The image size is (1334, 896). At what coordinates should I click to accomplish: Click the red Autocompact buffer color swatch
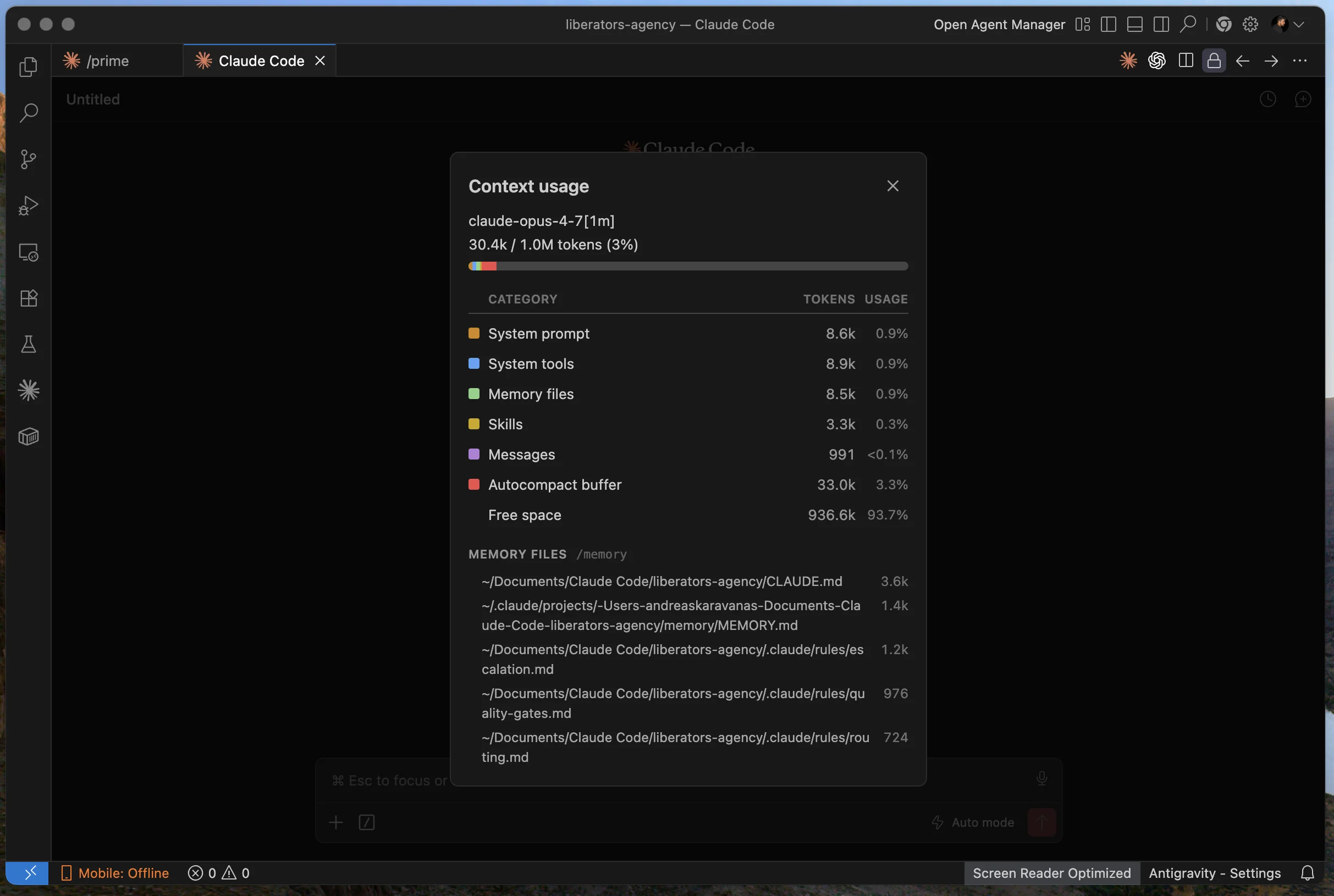coord(474,485)
